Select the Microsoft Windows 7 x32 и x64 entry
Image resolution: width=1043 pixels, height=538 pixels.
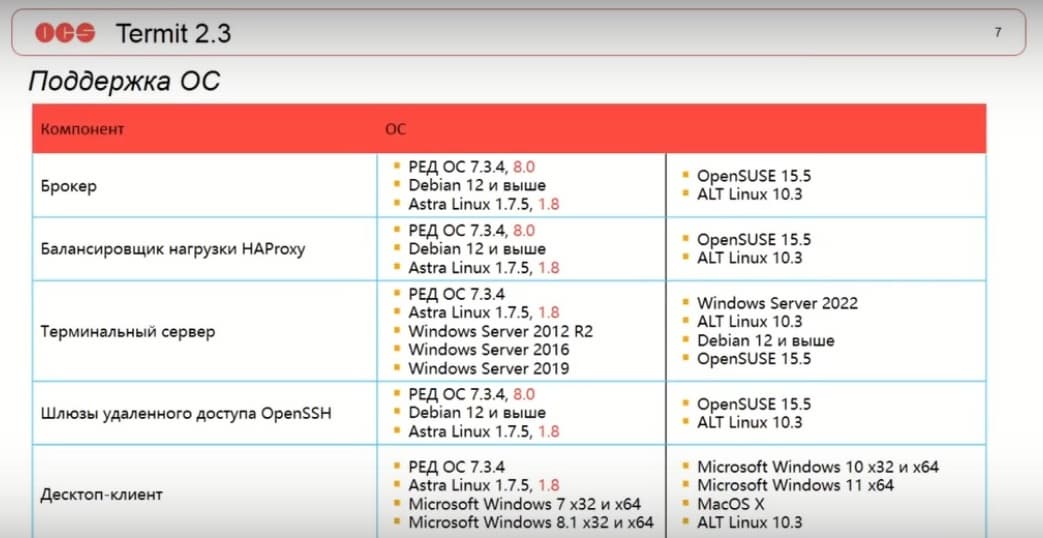pyautogui.click(x=524, y=504)
